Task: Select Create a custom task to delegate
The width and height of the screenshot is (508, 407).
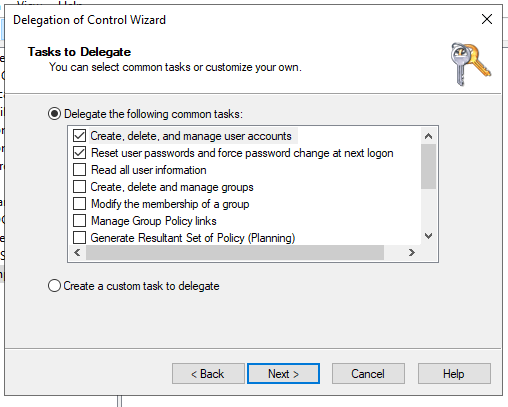Action: point(54,286)
